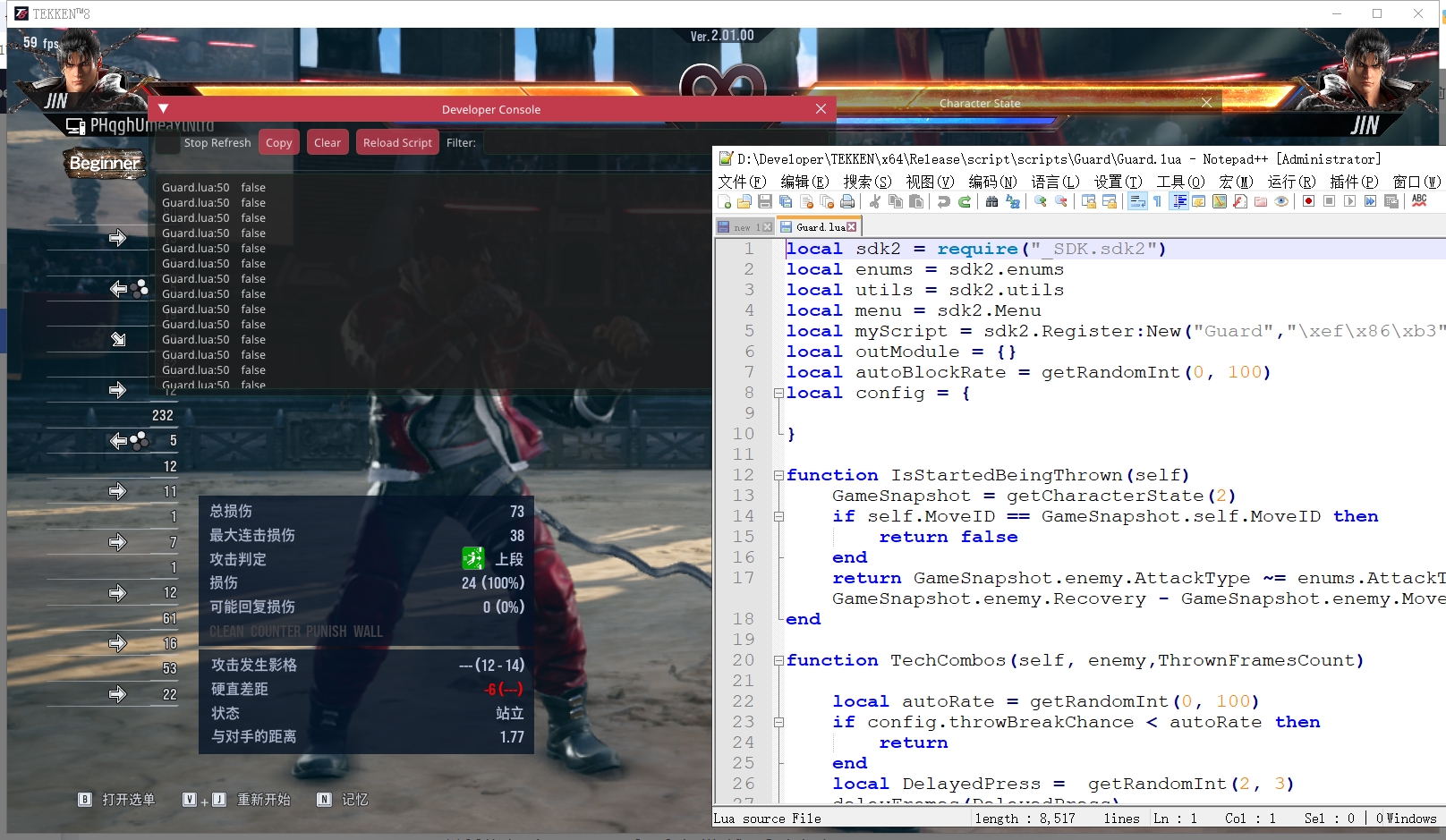
Task: Click the Undo arrow icon
Action: coord(944,202)
